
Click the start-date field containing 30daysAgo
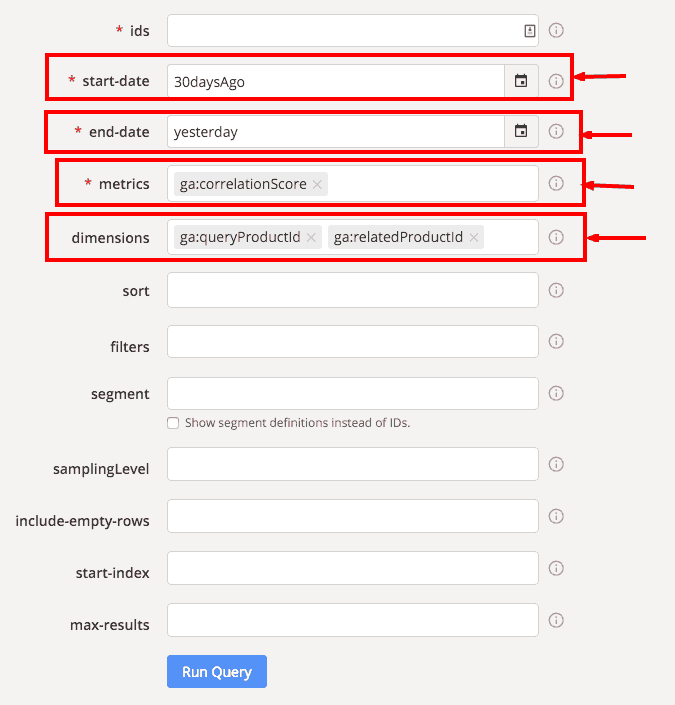click(336, 81)
